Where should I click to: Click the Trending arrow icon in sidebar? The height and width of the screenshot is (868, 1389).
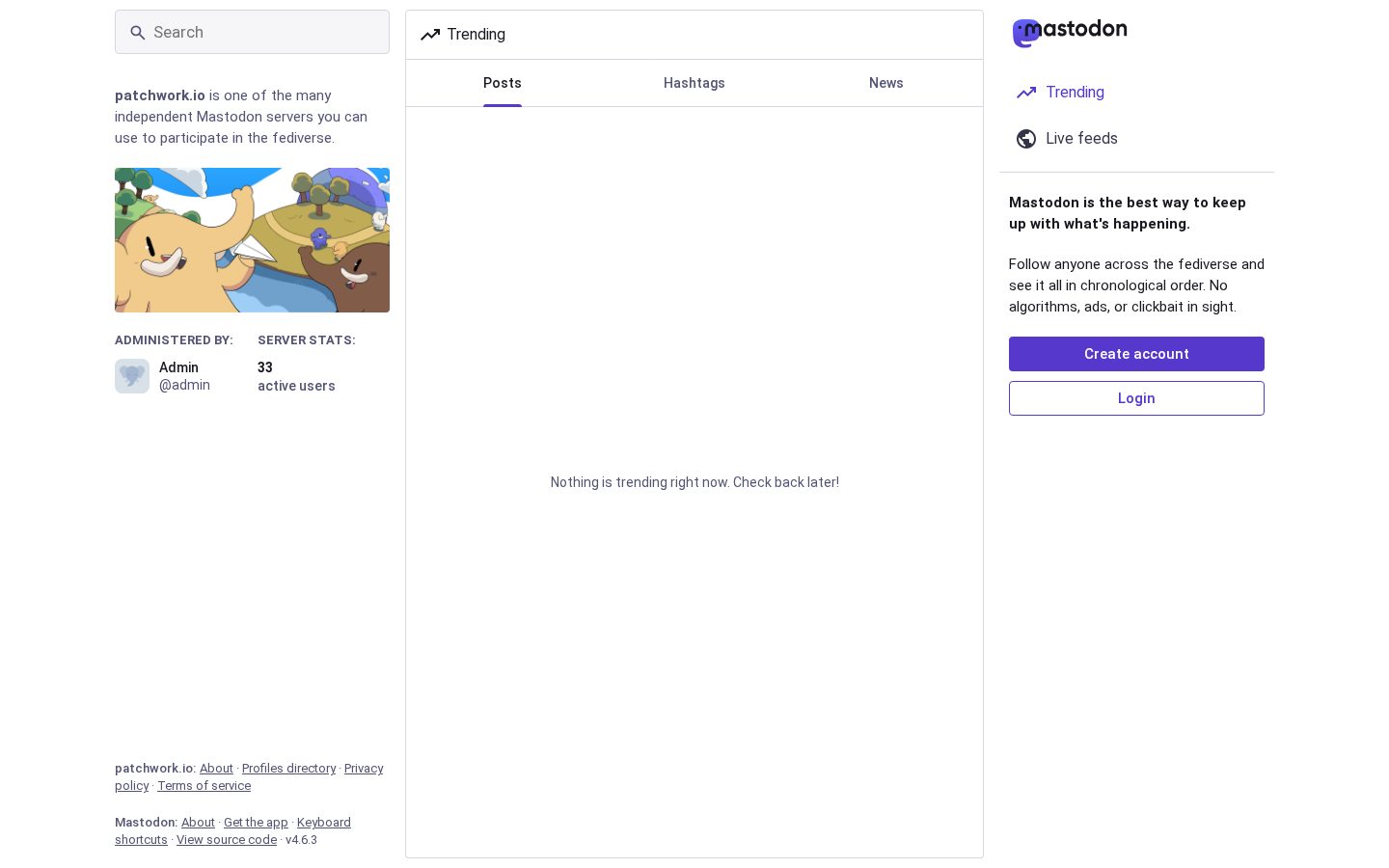pos(1026,93)
